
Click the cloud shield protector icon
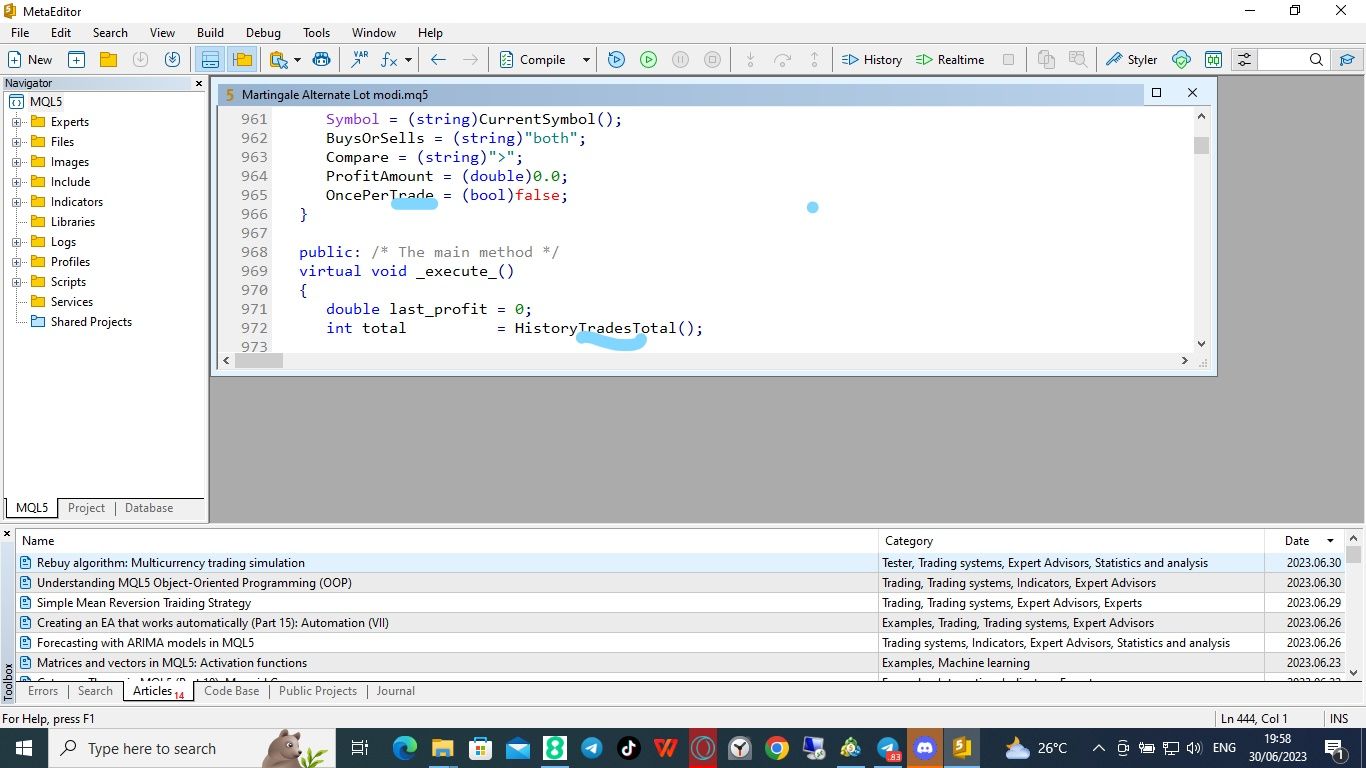point(1181,60)
